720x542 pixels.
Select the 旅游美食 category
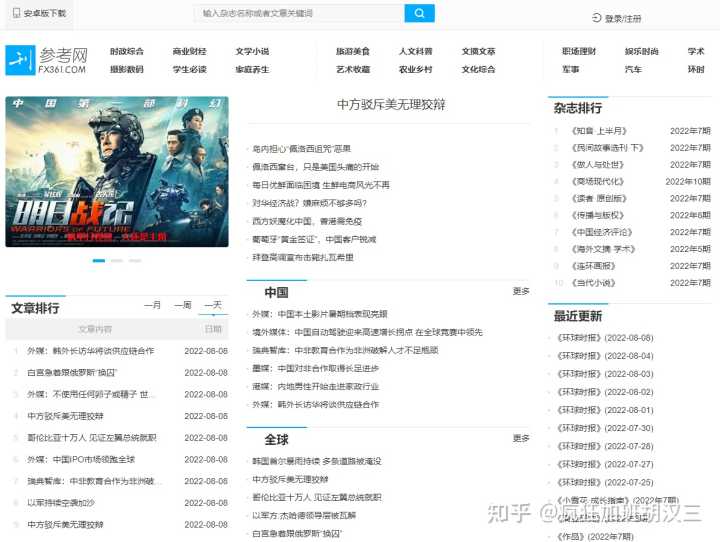click(353, 51)
